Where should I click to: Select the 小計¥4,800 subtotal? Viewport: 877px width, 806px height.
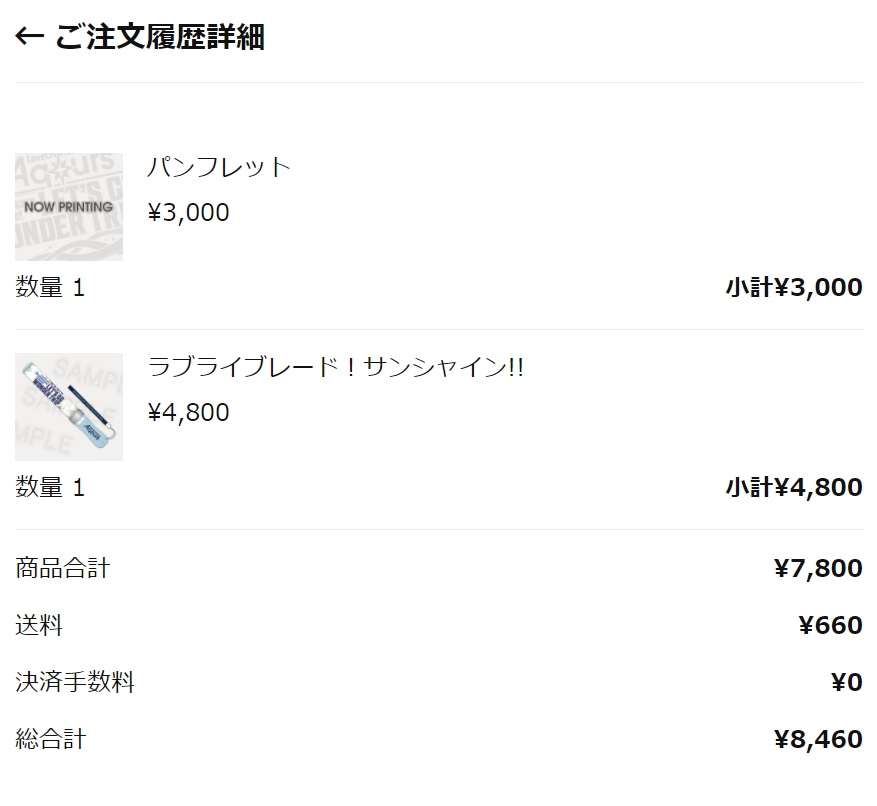(793, 488)
